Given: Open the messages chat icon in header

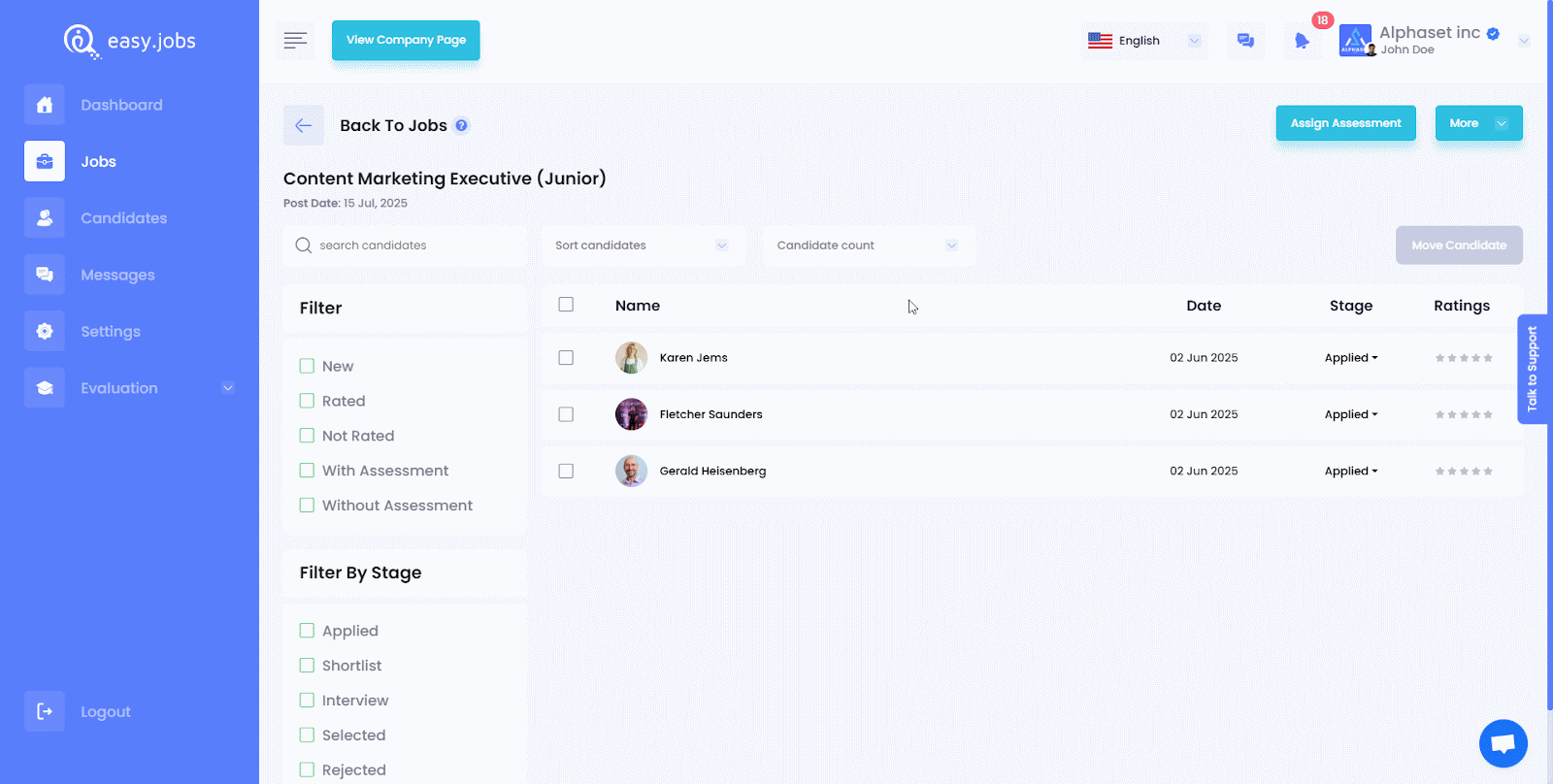Looking at the screenshot, I should [1245, 41].
